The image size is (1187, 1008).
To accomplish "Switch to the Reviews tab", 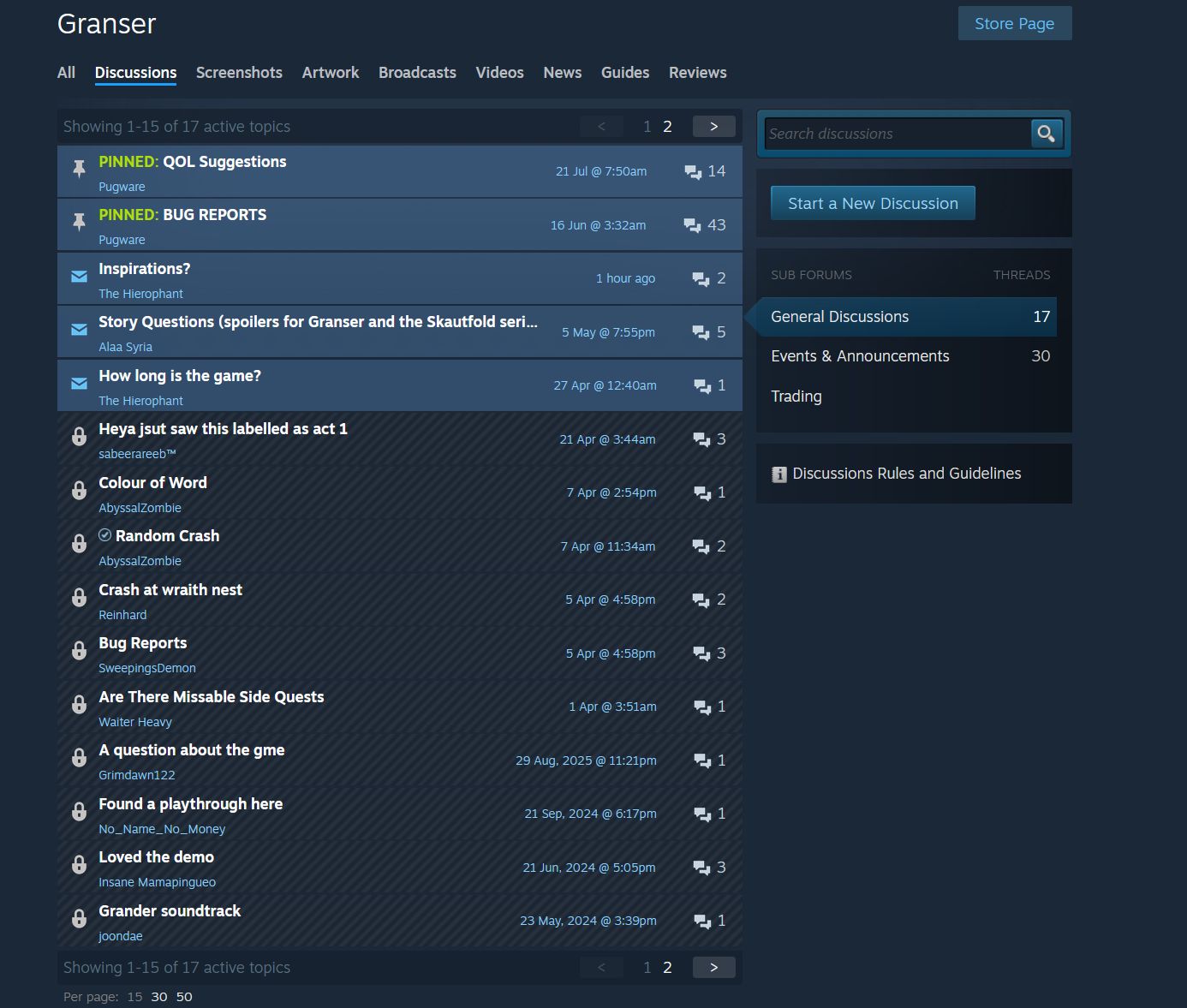I will click(x=698, y=73).
